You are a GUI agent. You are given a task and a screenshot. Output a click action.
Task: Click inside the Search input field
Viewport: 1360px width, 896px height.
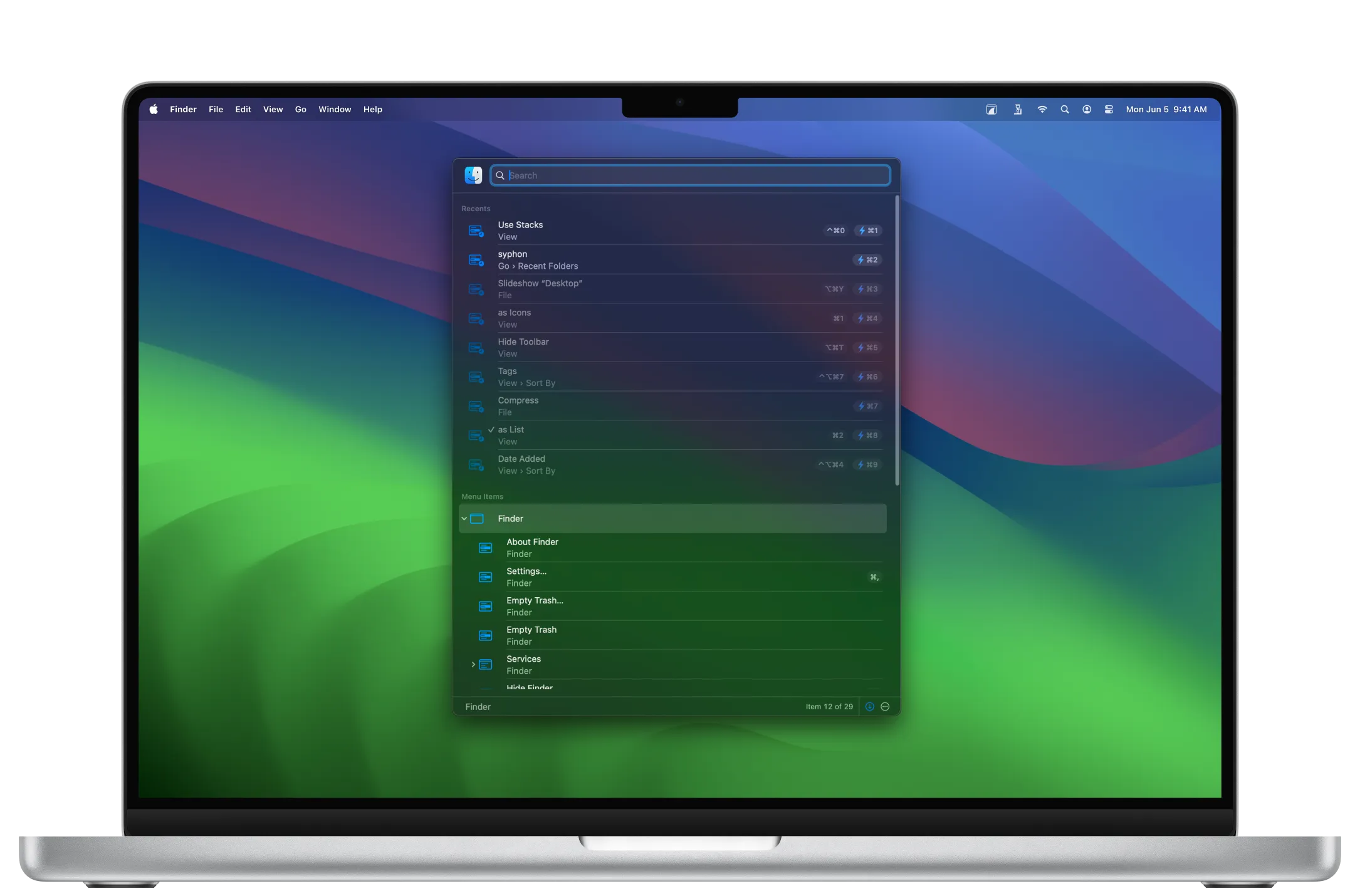(x=689, y=175)
